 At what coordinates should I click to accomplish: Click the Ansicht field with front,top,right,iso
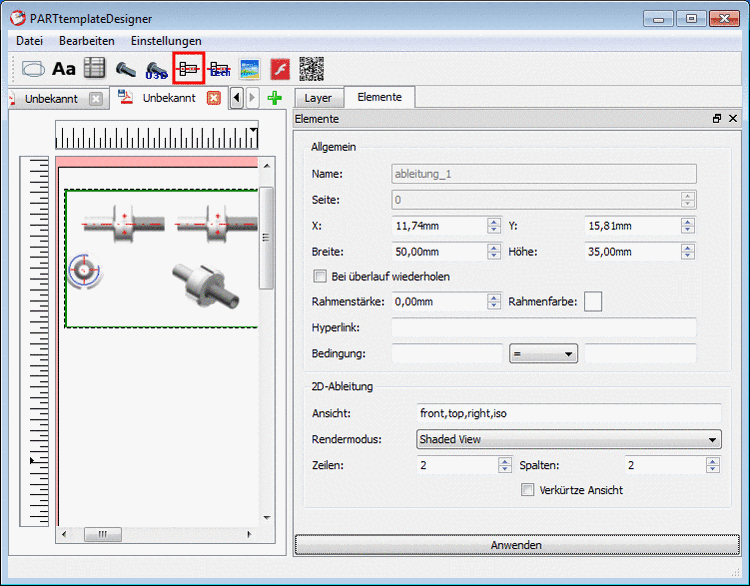(x=569, y=413)
